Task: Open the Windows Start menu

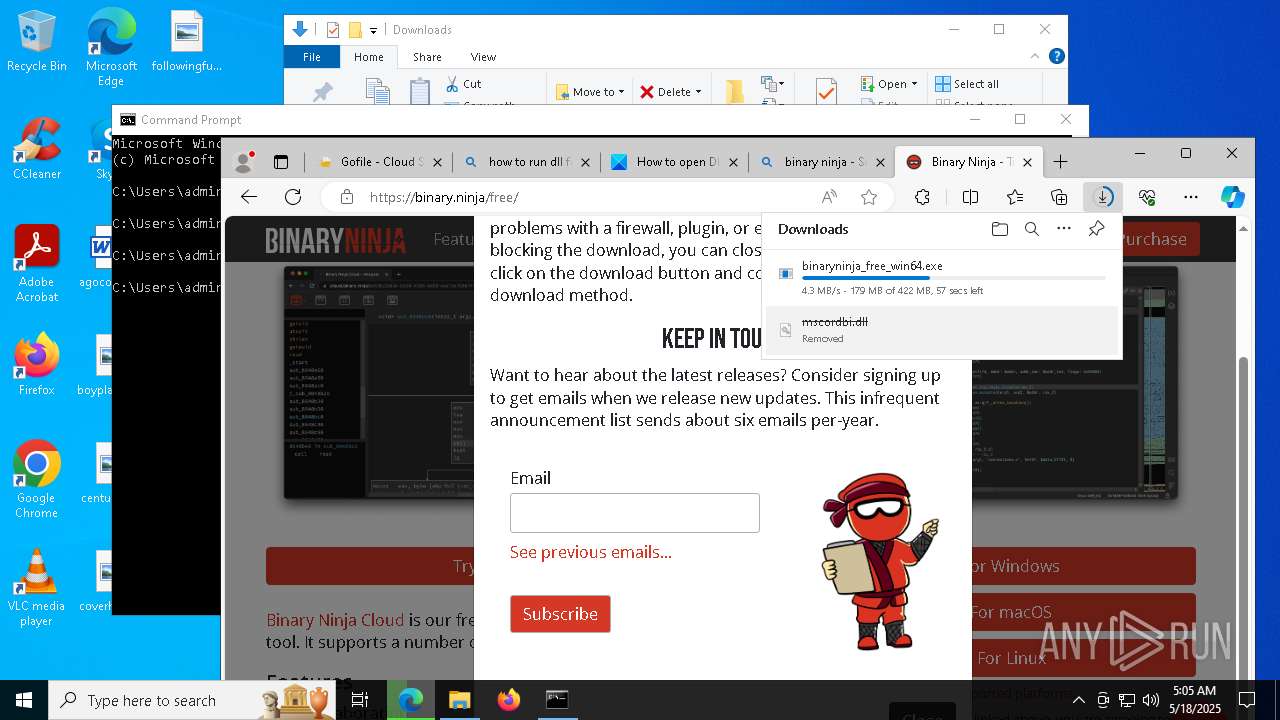Action: [24, 700]
